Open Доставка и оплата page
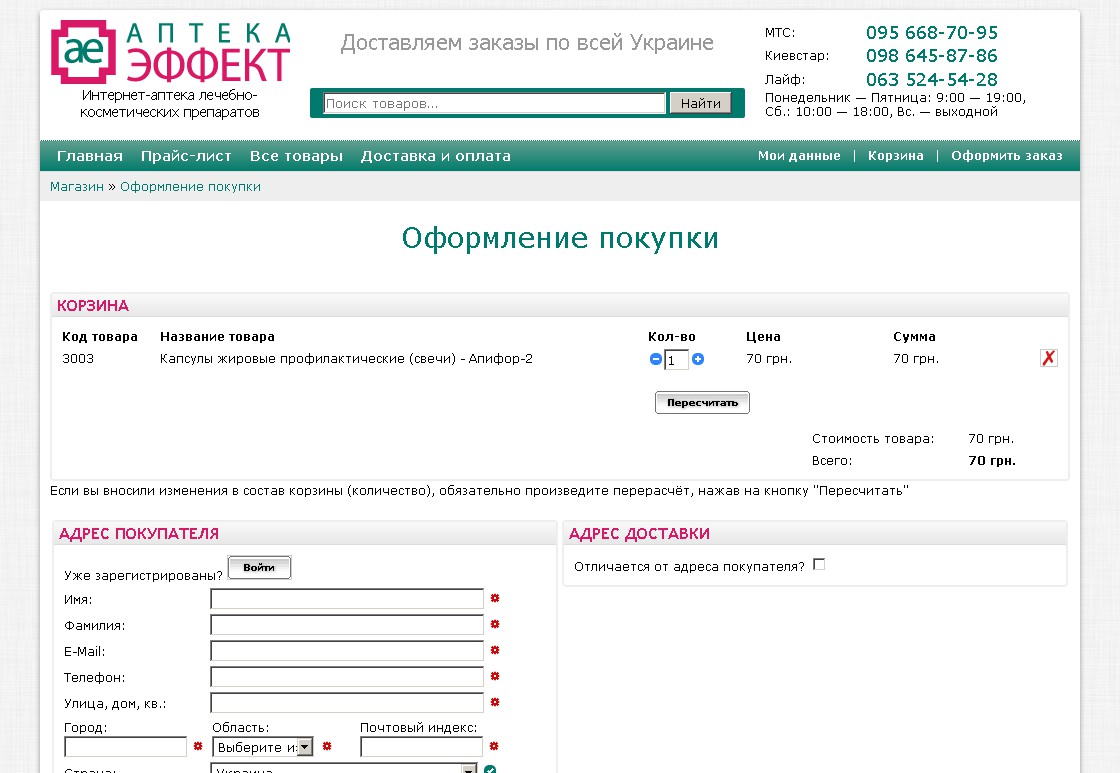This screenshot has width=1120, height=773. (436, 156)
